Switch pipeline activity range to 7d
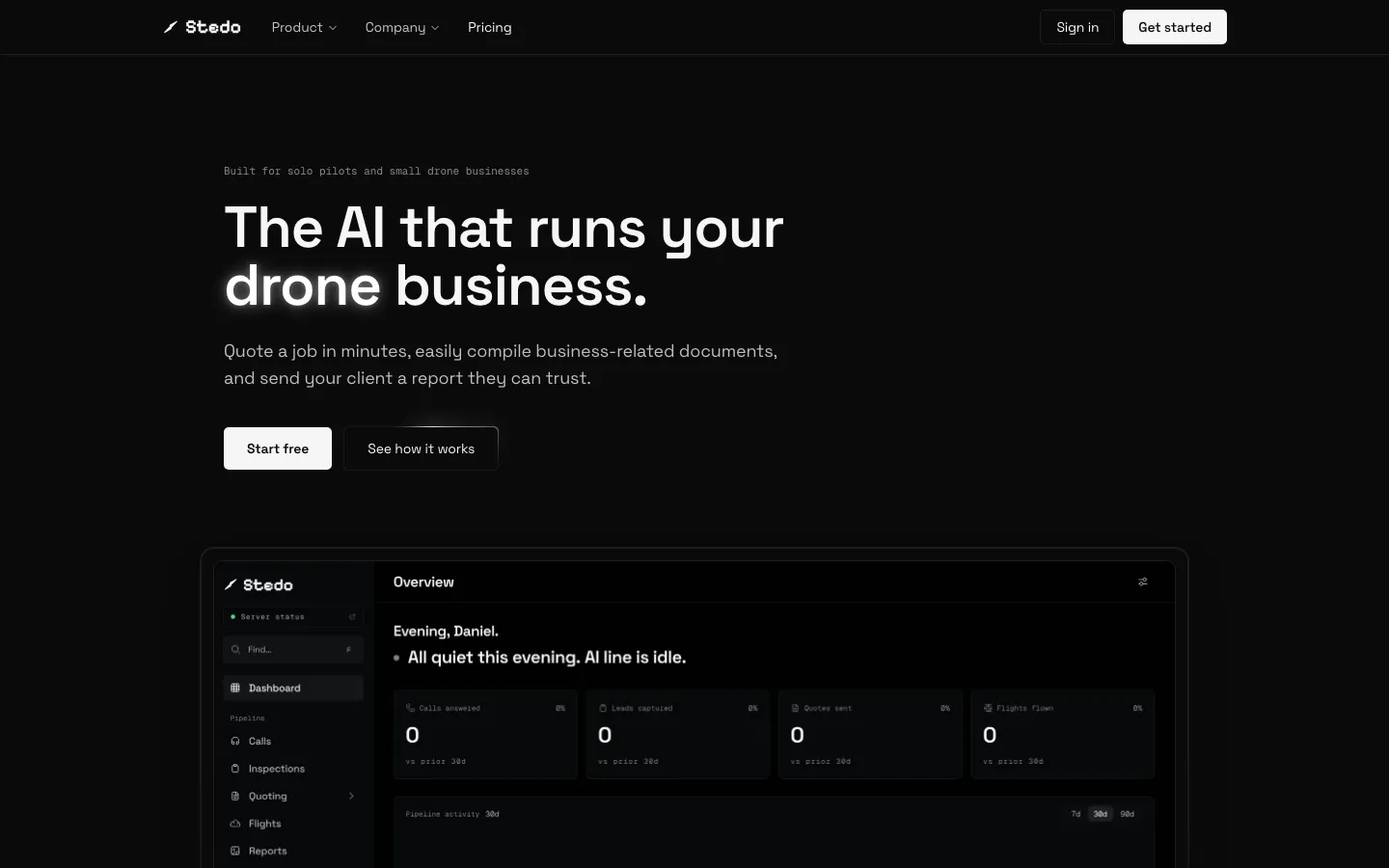This screenshot has width=1389, height=868. coord(1076,814)
